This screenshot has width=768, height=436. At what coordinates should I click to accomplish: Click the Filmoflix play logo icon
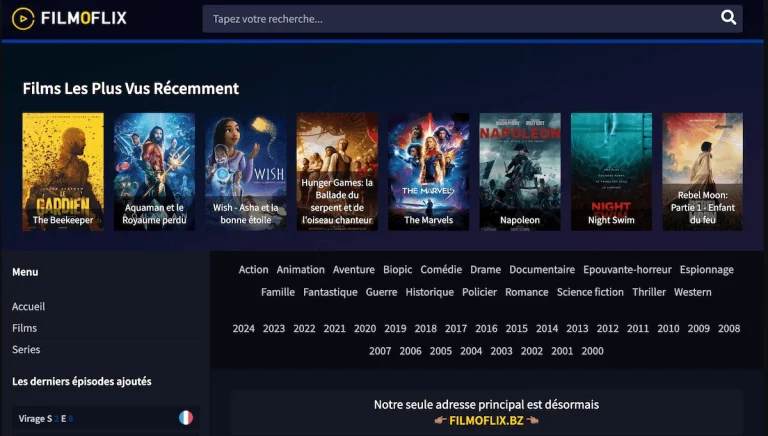(x=23, y=19)
